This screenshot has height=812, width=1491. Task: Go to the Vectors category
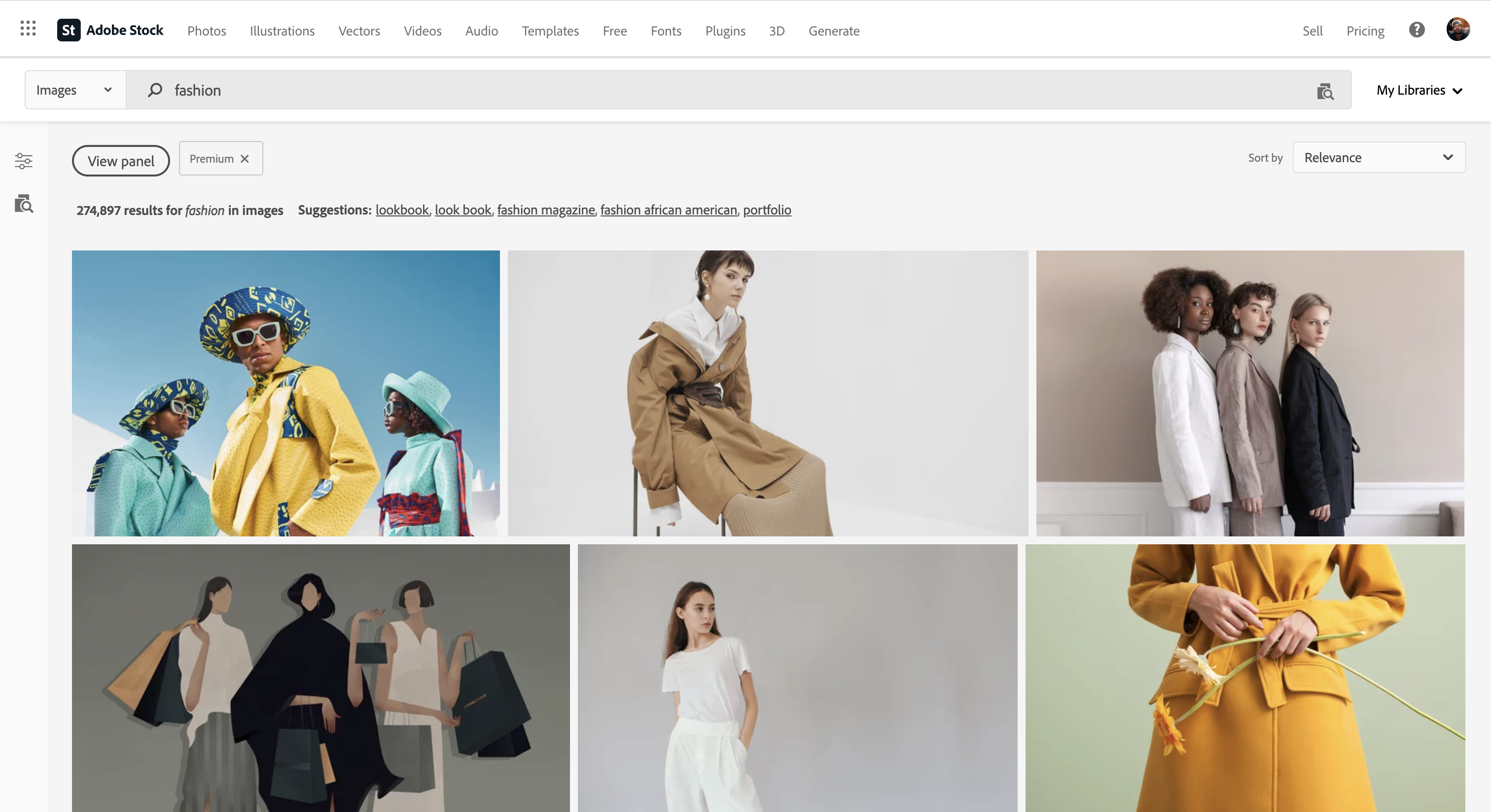[x=359, y=31]
